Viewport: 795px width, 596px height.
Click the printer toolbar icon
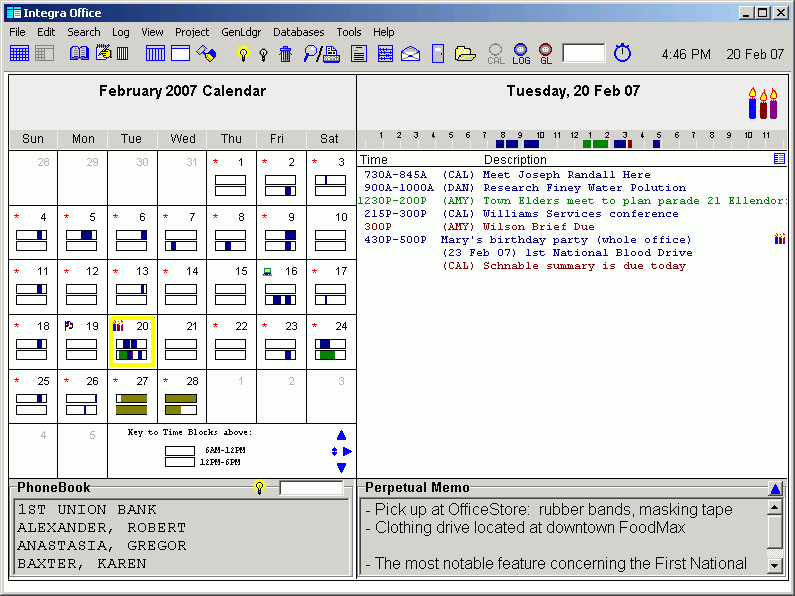[x=332, y=54]
